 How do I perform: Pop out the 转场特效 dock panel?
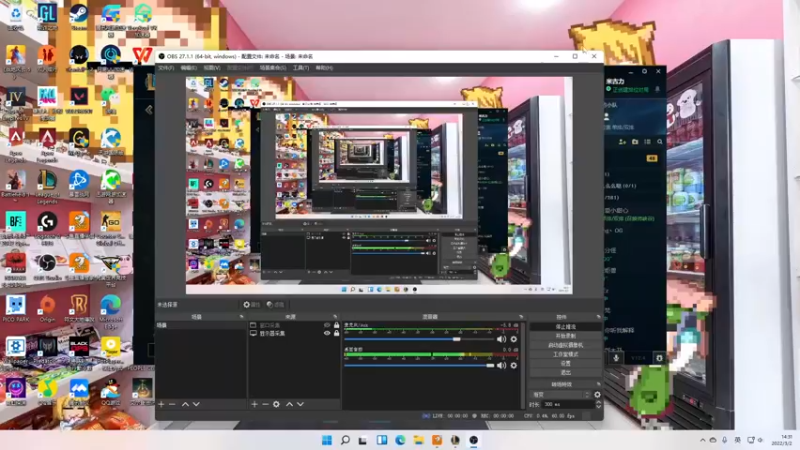coord(598,384)
